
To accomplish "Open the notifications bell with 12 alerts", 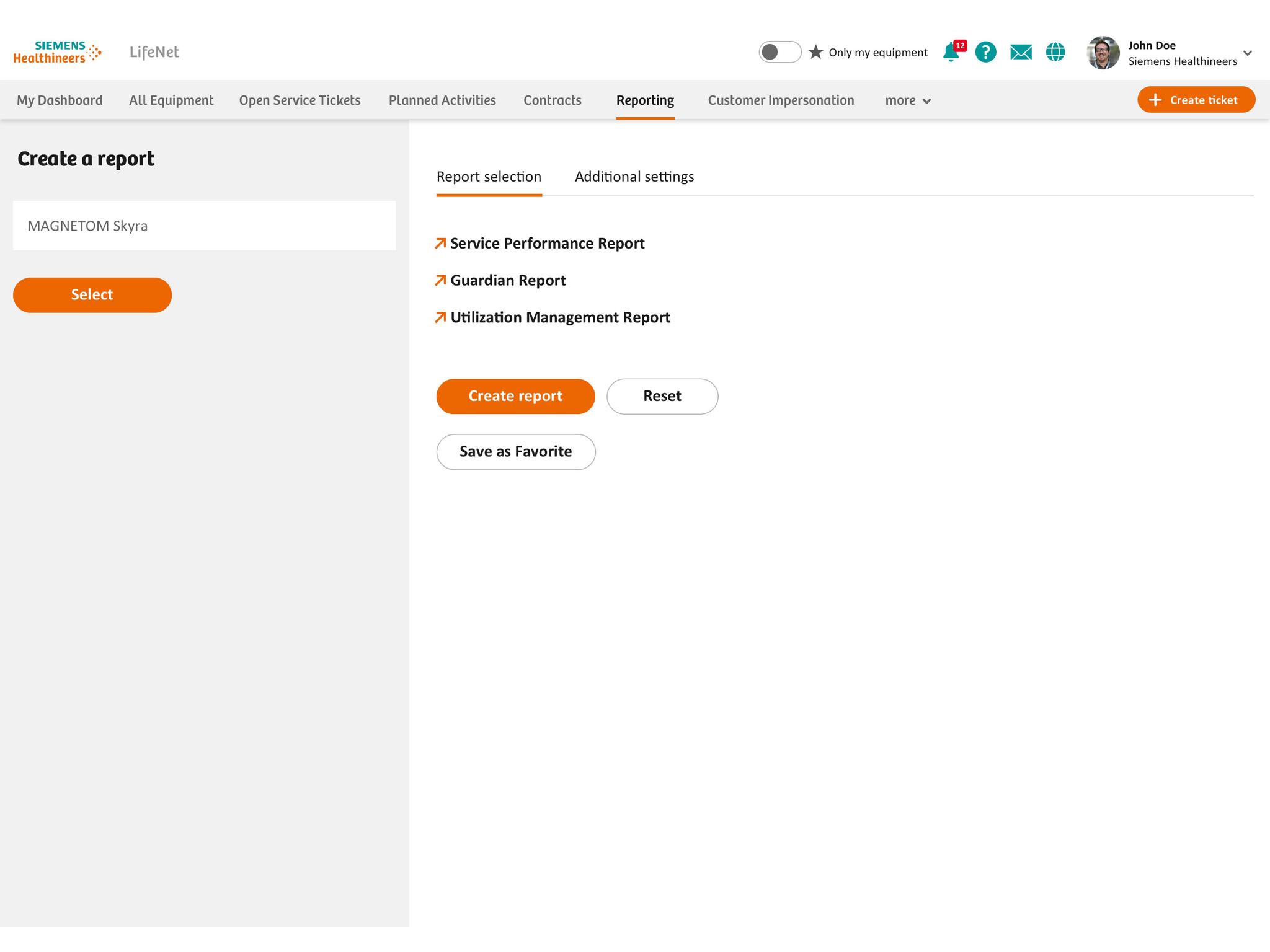I will click(x=952, y=53).
